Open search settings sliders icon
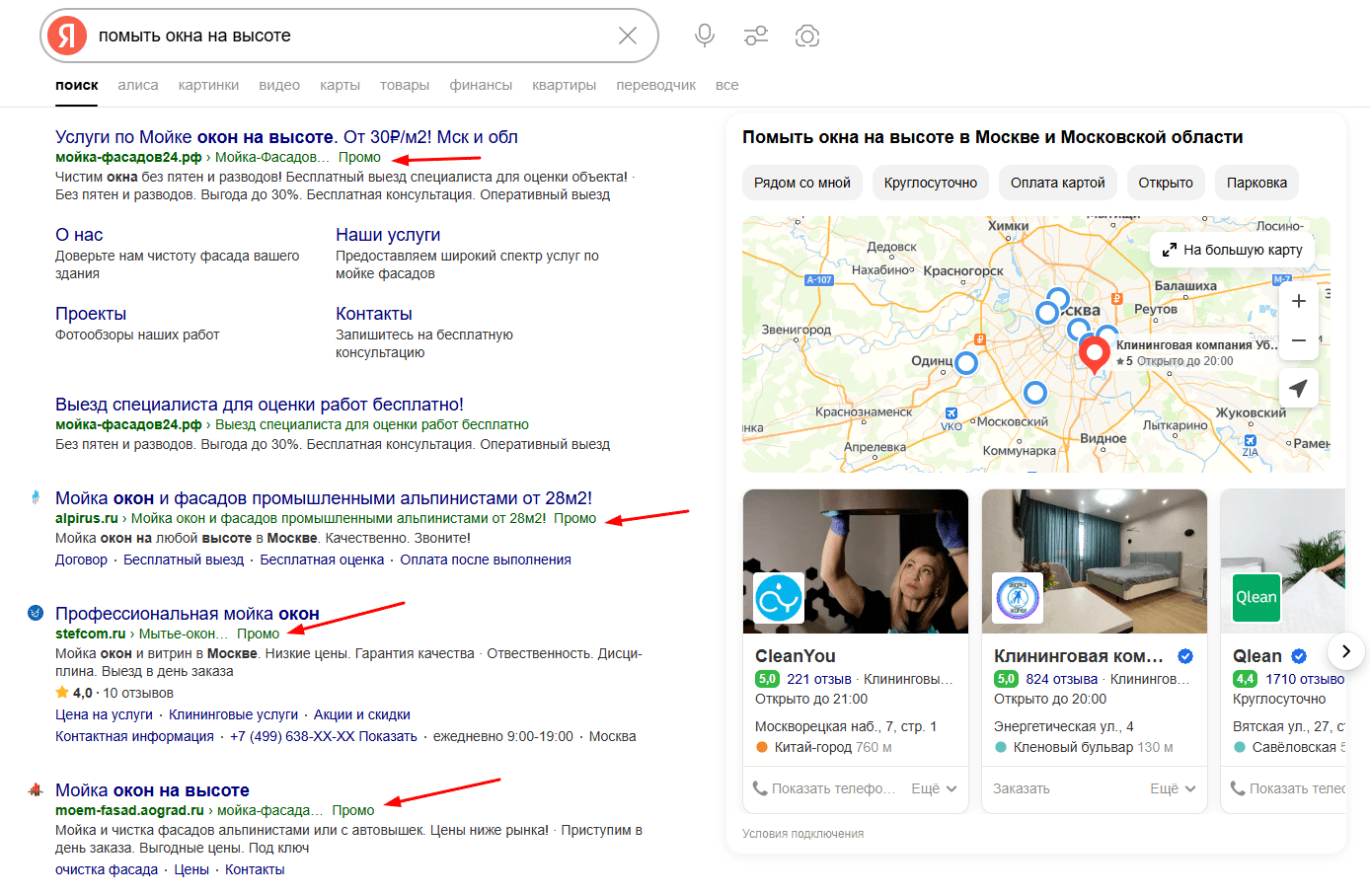1370x896 pixels. coord(756,36)
